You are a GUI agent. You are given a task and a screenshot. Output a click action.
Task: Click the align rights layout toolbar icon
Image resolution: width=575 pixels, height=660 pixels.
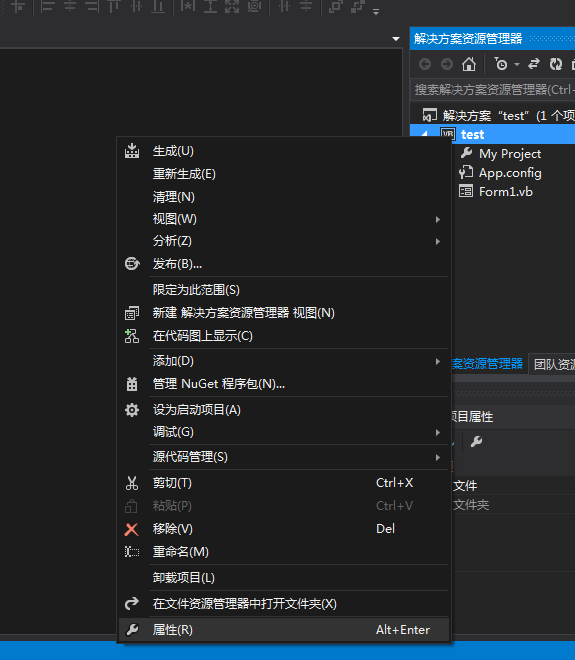(91, 6)
